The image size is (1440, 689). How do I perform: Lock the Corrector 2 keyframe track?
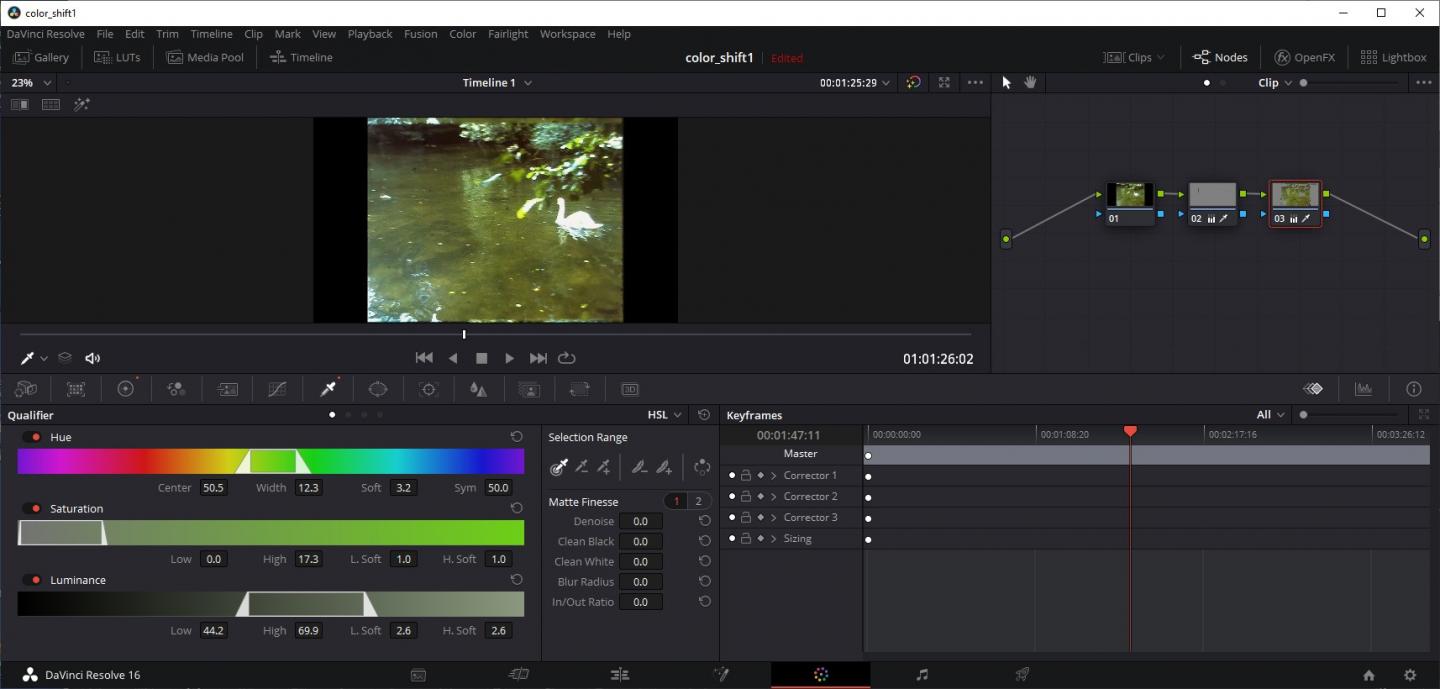[746, 496]
